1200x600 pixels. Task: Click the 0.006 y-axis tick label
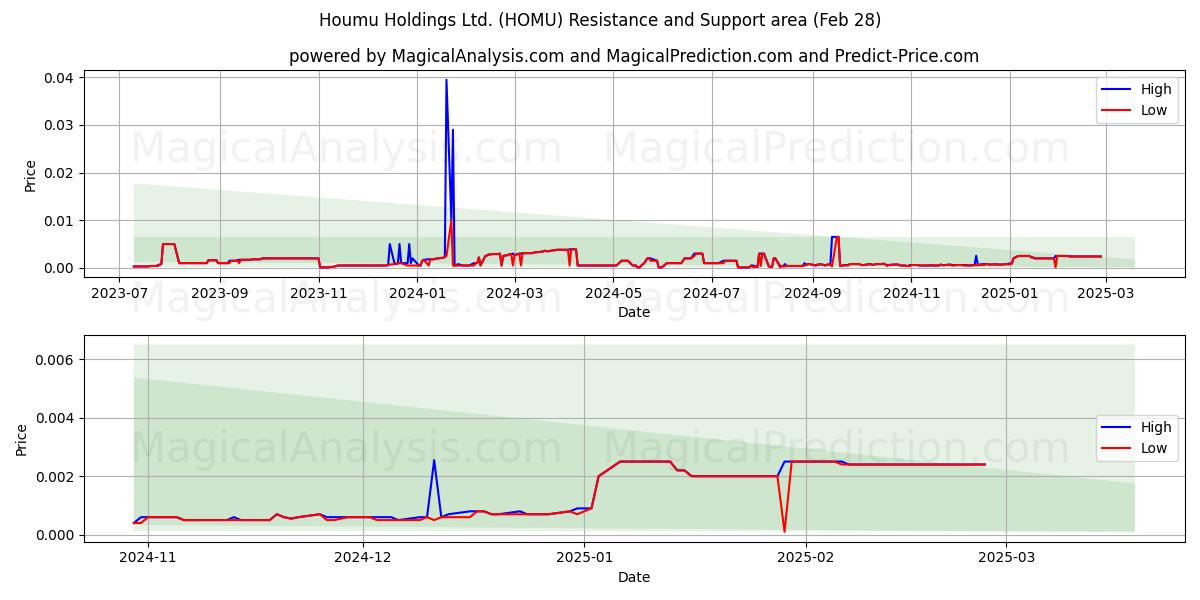click(56, 360)
